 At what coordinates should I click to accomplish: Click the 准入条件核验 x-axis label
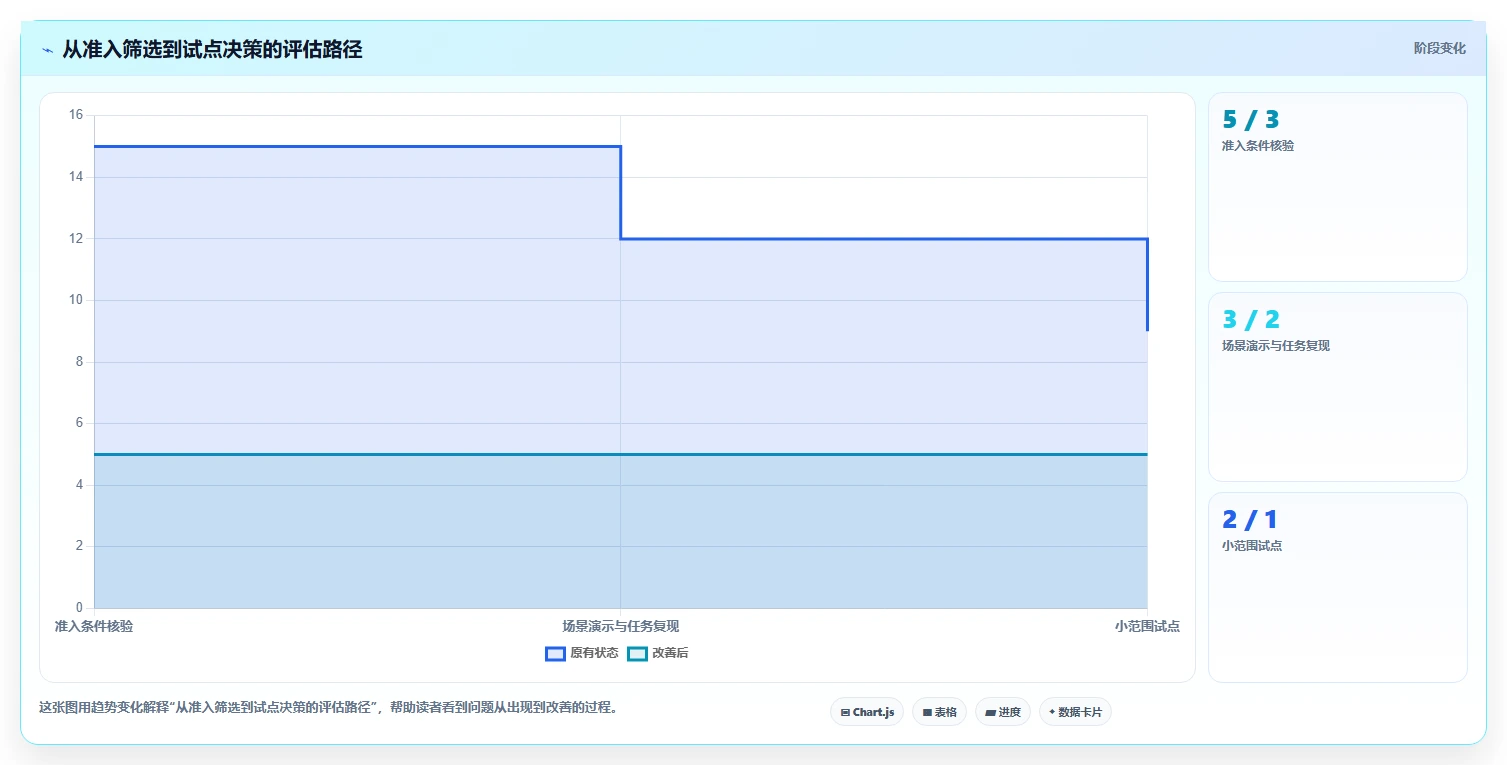tap(94, 627)
